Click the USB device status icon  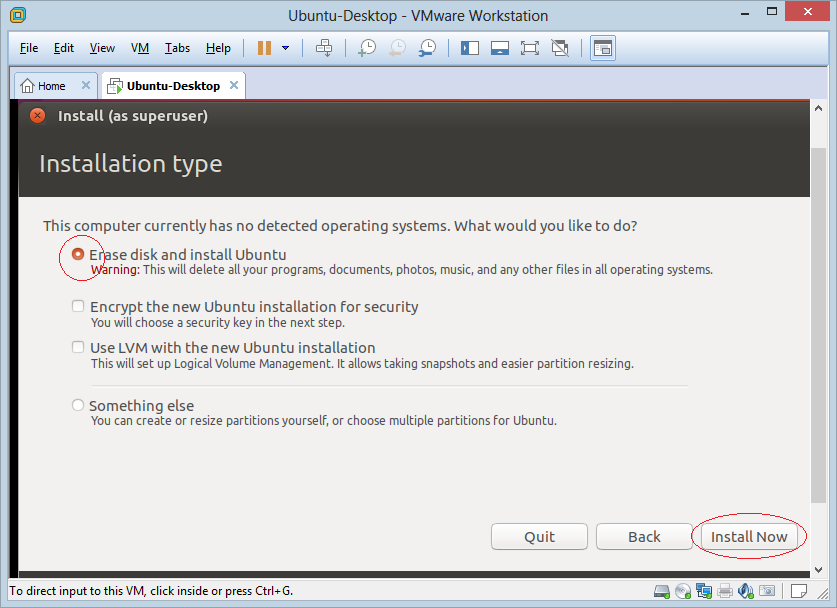767,591
